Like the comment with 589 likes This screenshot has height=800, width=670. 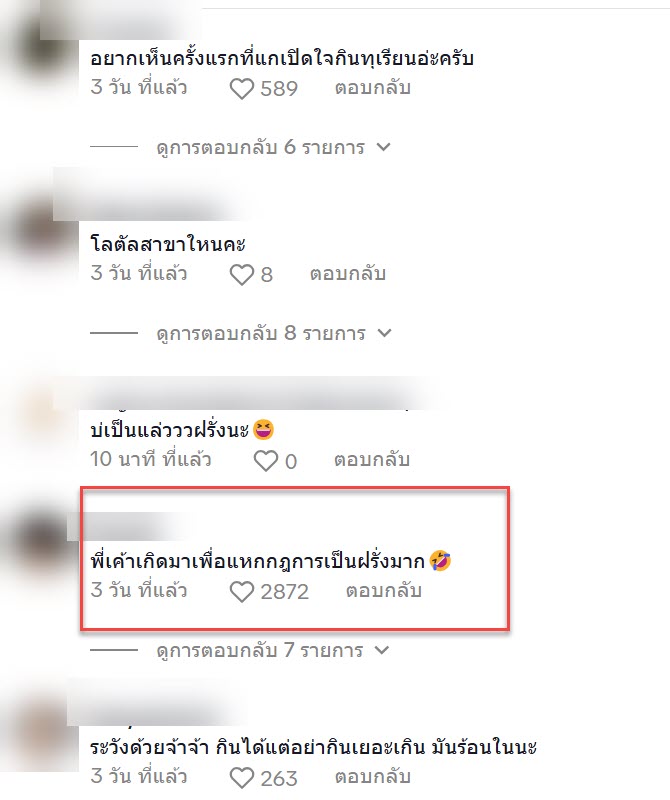point(241,89)
